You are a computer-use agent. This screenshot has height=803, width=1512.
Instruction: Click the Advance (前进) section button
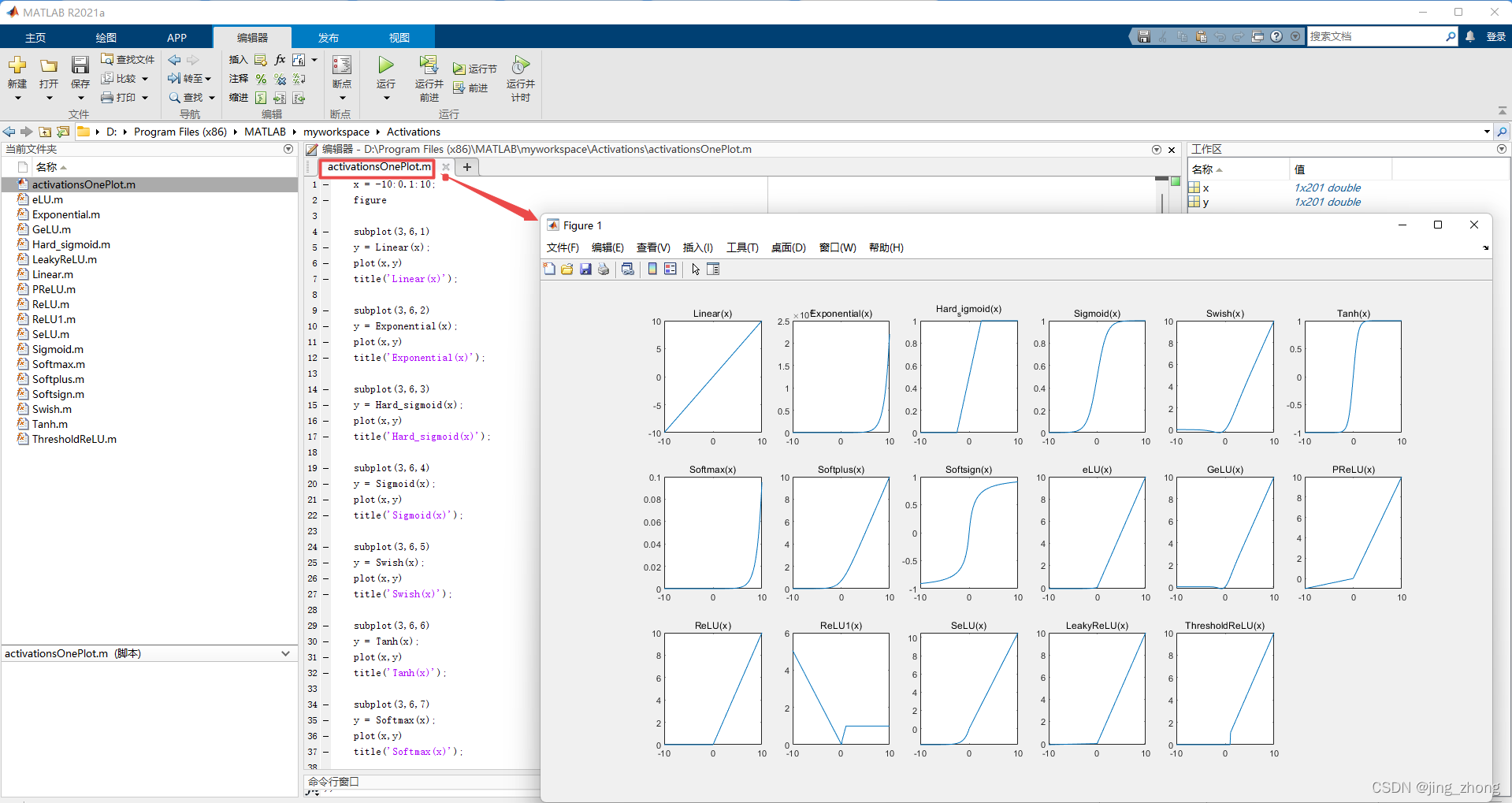tap(470, 87)
